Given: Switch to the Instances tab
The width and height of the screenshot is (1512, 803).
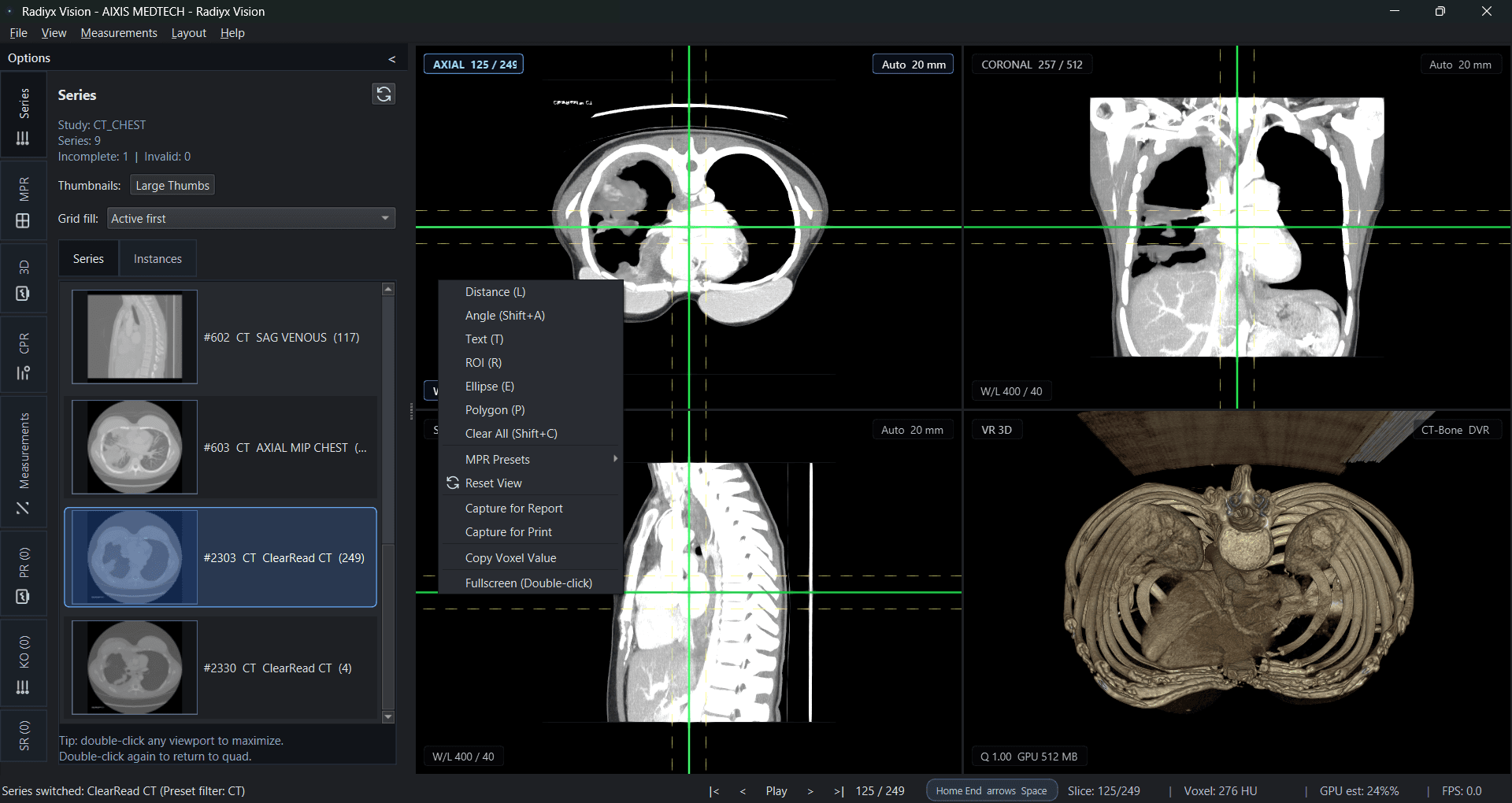Looking at the screenshot, I should coord(157,258).
